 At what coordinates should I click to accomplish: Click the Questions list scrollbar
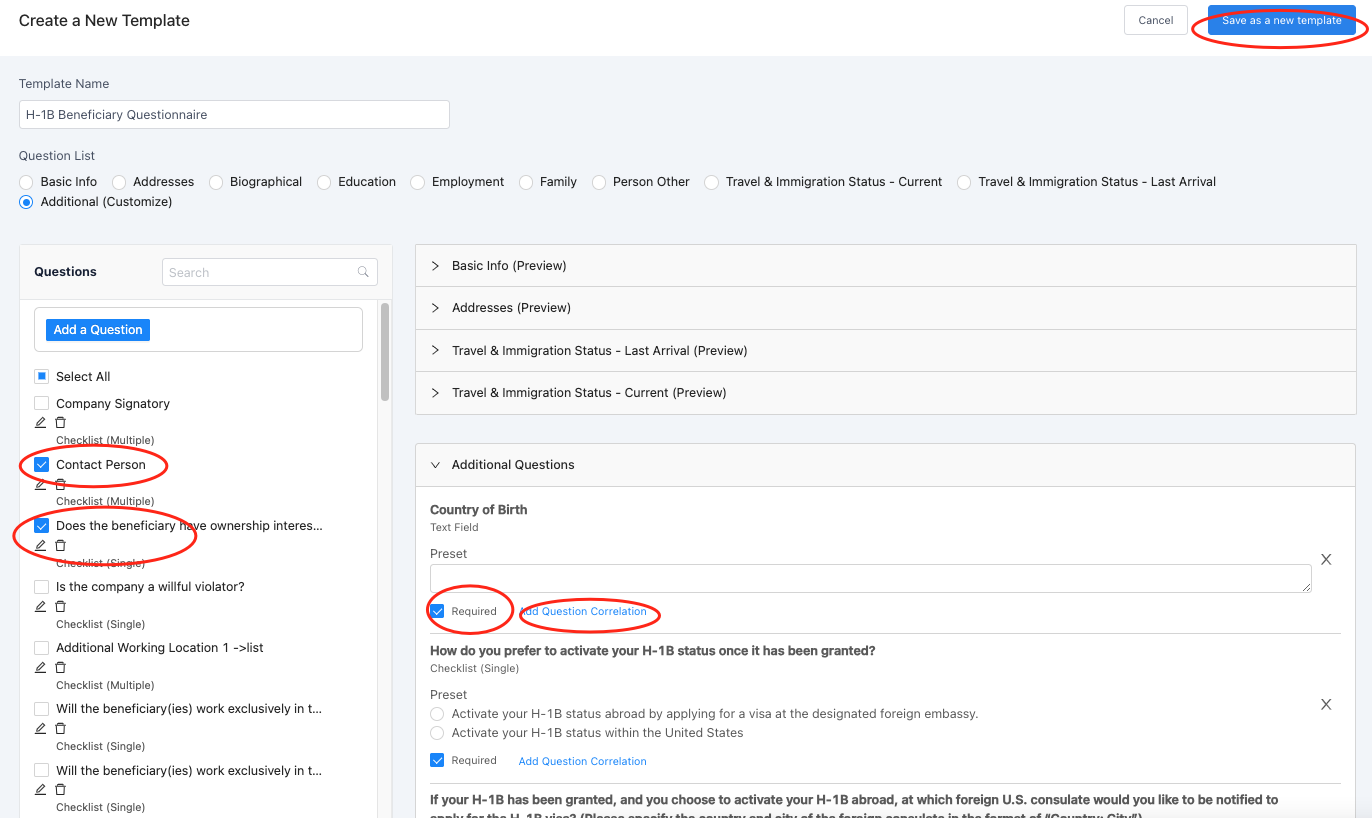coord(385,351)
